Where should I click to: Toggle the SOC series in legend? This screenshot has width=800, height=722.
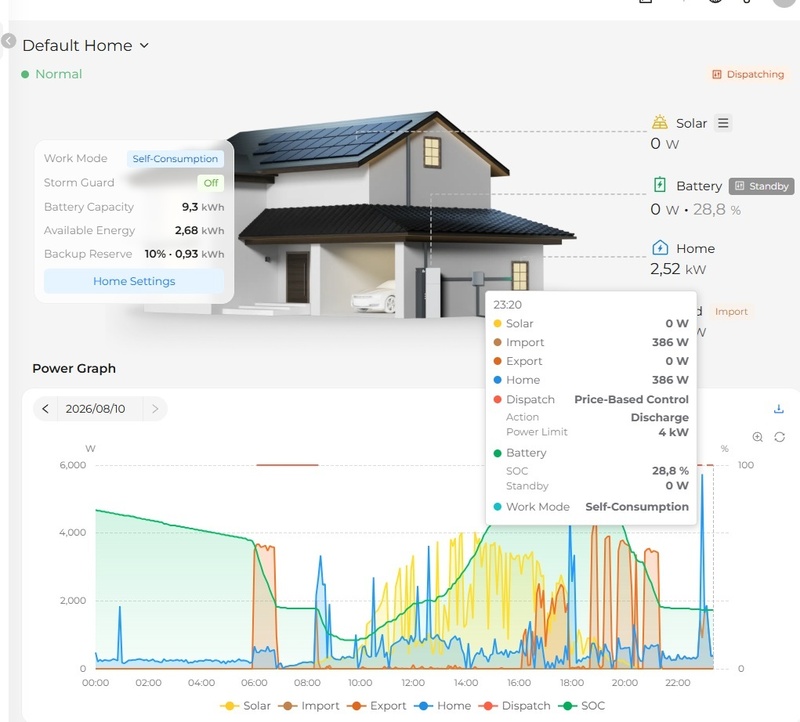[582, 706]
